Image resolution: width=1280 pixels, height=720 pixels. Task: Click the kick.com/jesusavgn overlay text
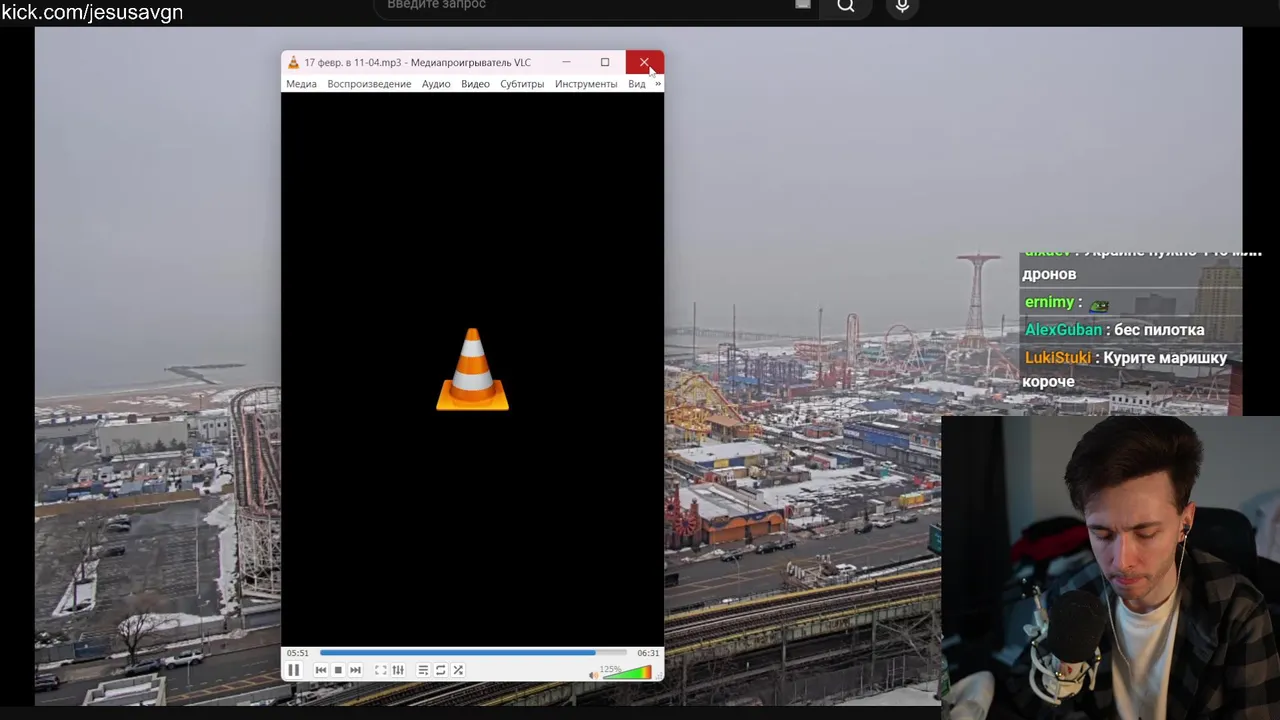click(x=92, y=13)
